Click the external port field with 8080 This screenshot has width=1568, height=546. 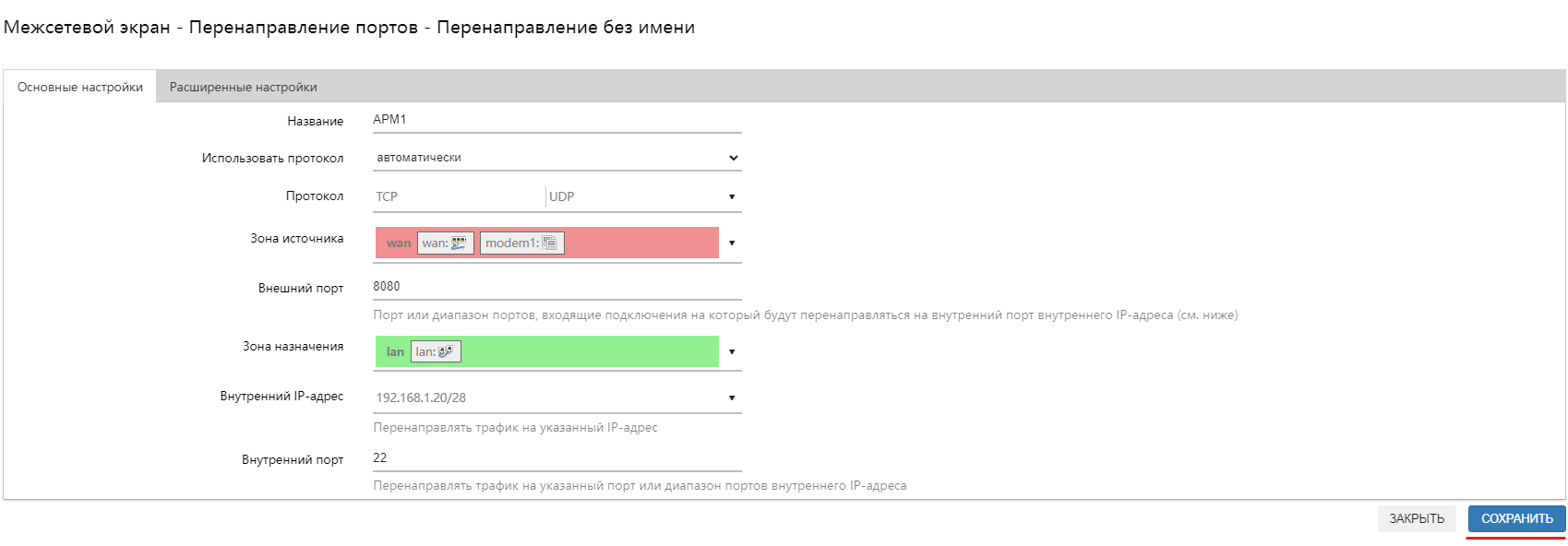[554, 286]
